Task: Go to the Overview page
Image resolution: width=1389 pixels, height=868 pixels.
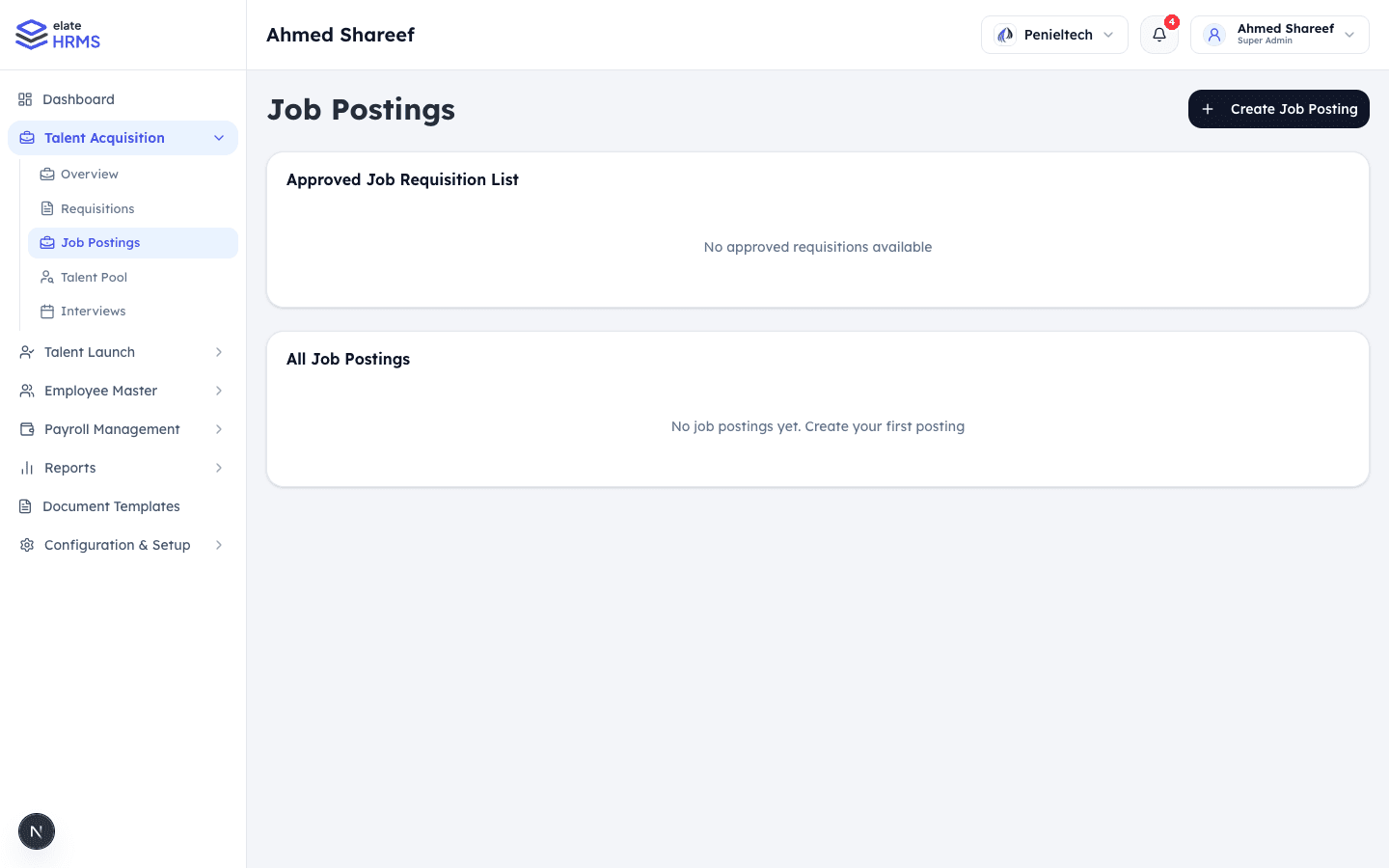Action: coord(89,174)
